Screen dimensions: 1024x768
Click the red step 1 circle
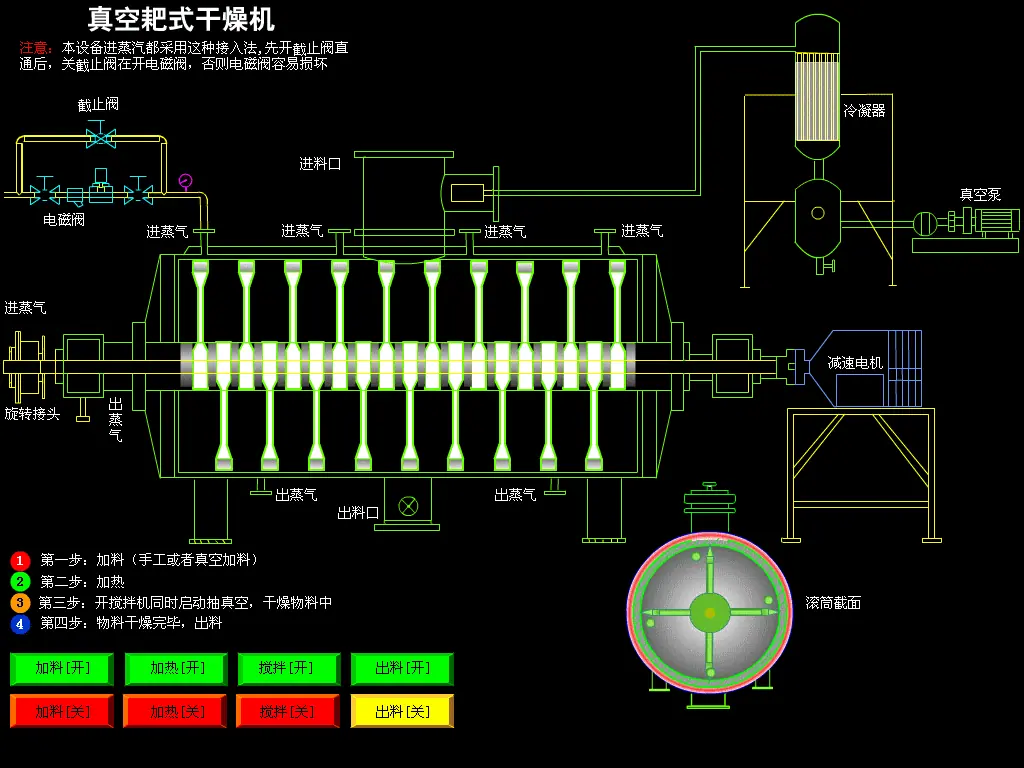click(x=20, y=560)
